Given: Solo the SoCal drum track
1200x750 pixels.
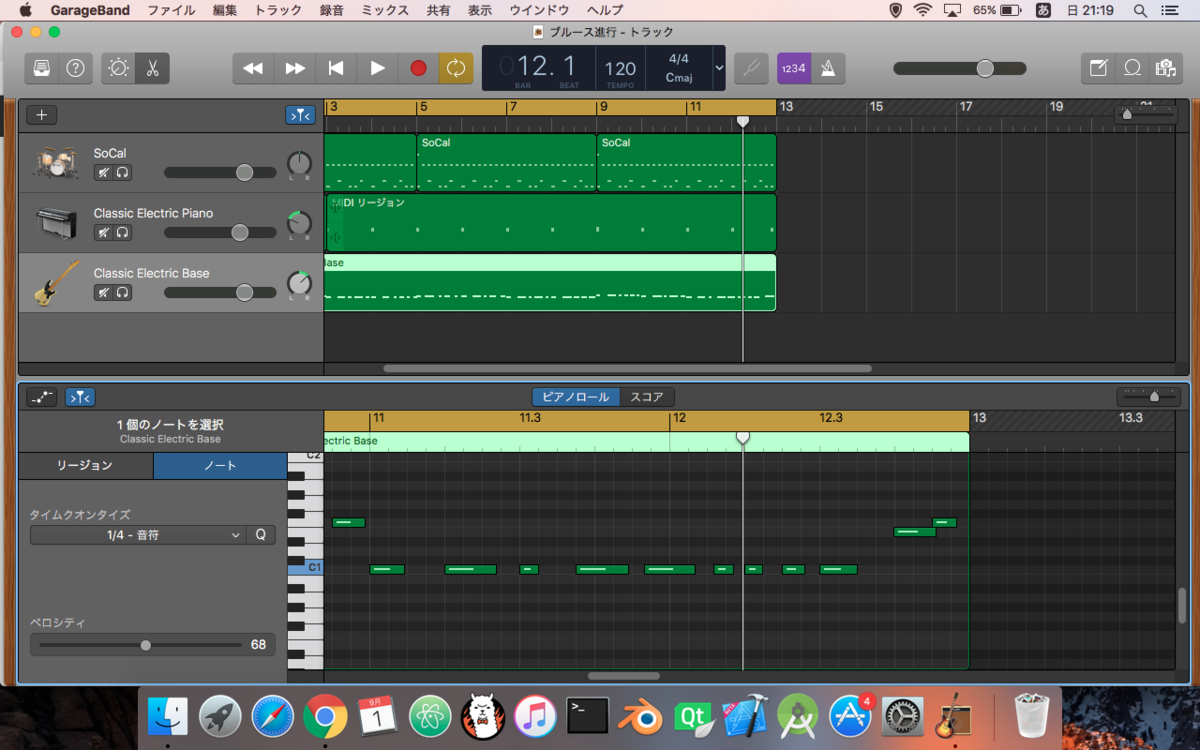Looking at the screenshot, I should click(122, 173).
